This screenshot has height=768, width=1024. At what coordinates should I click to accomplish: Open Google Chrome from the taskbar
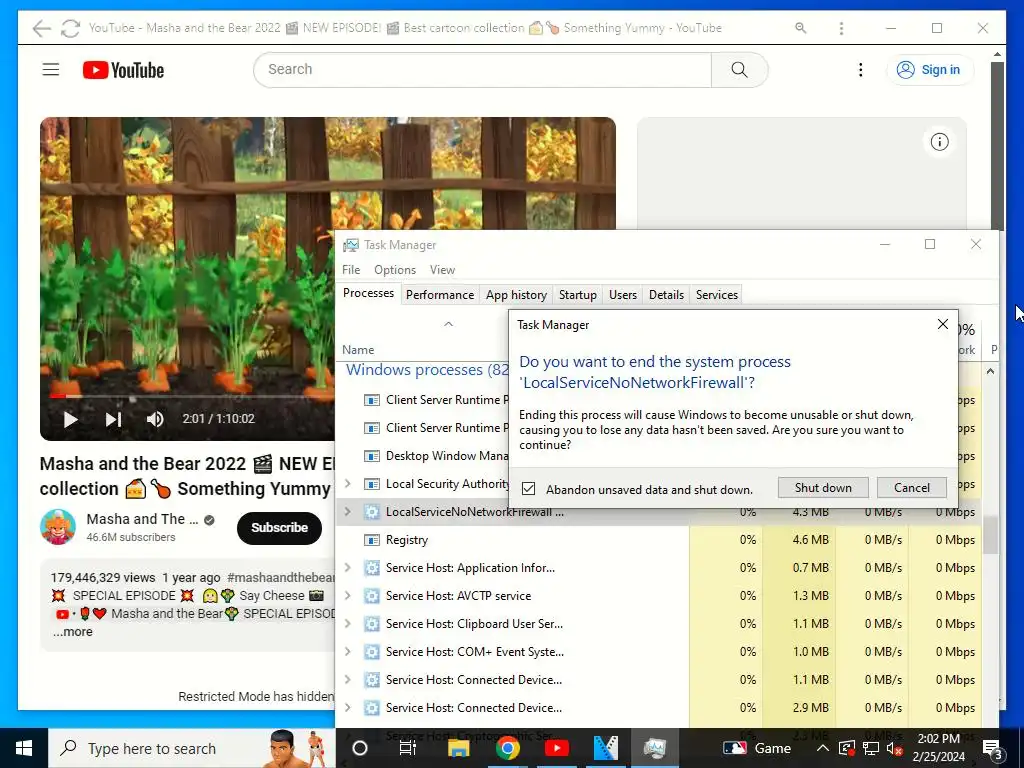click(x=507, y=748)
